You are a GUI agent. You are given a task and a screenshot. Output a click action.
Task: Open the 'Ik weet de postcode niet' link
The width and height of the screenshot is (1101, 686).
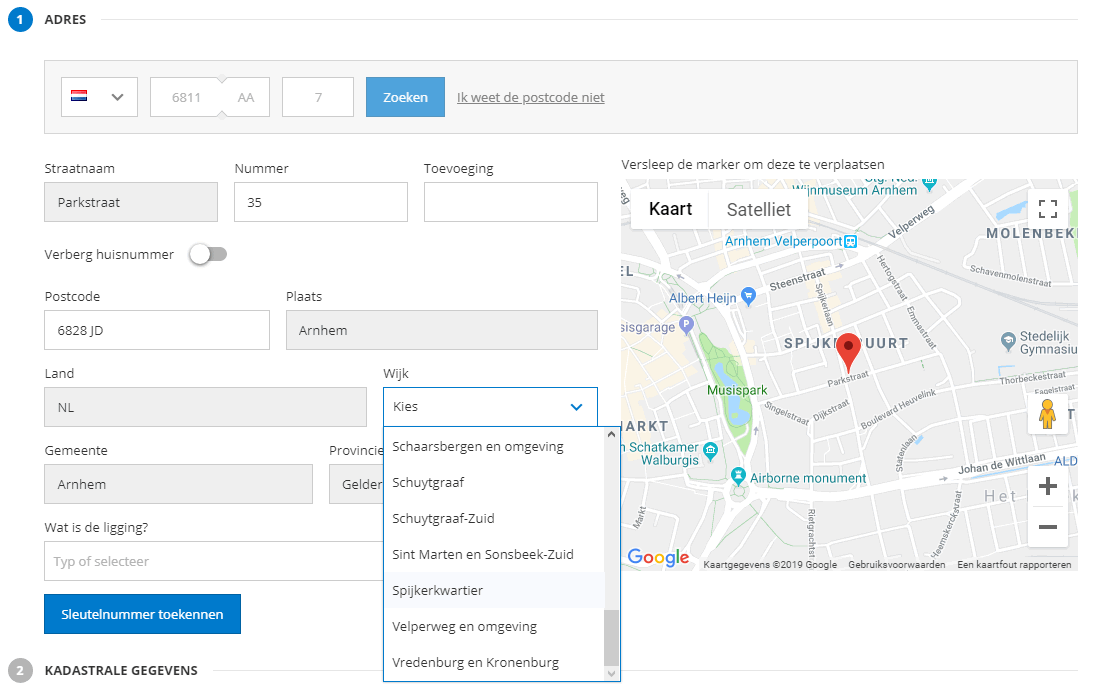pyautogui.click(x=531, y=98)
